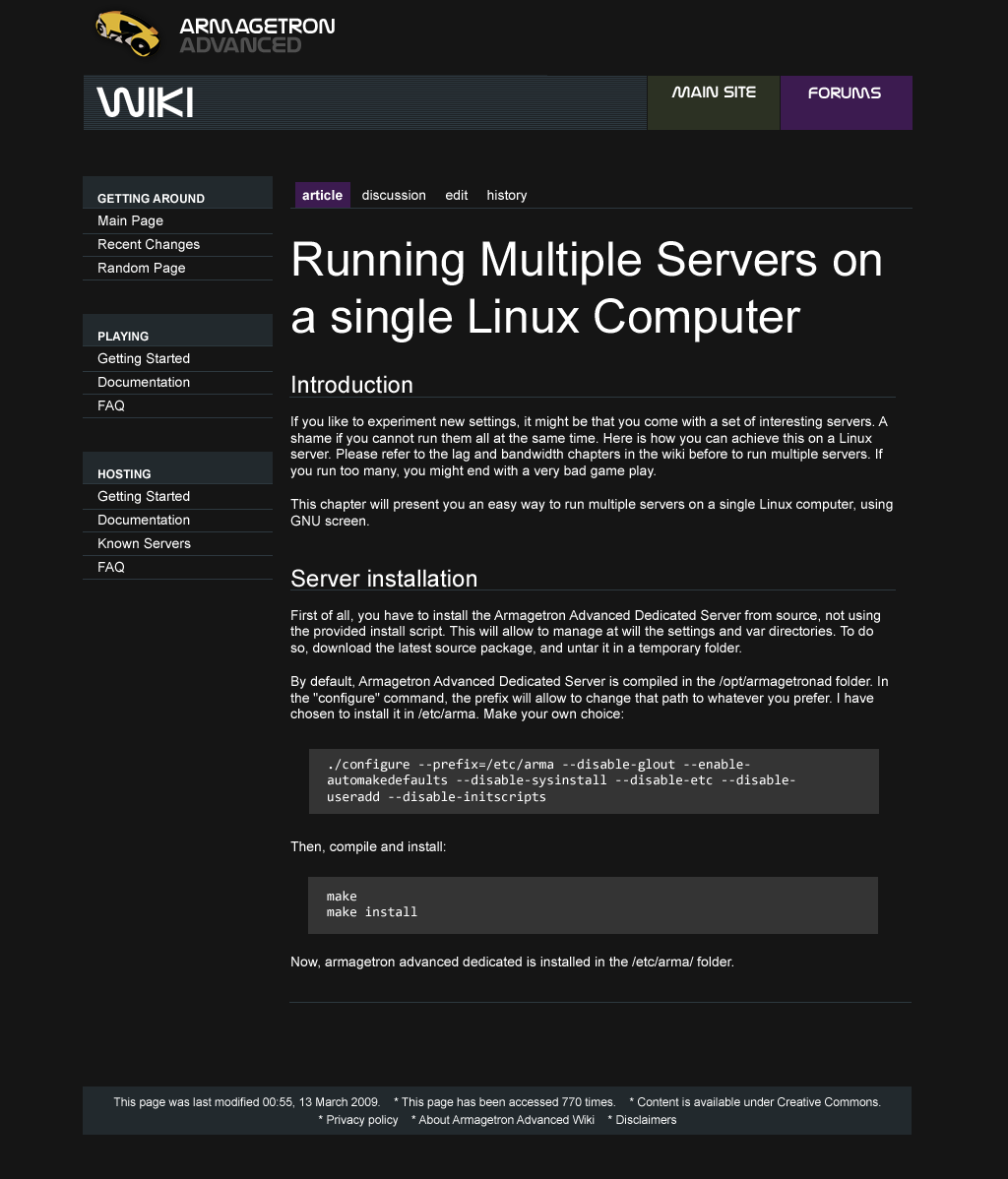Open the Disclaimers footer link
1008x1179 pixels.
pos(646,1120)
